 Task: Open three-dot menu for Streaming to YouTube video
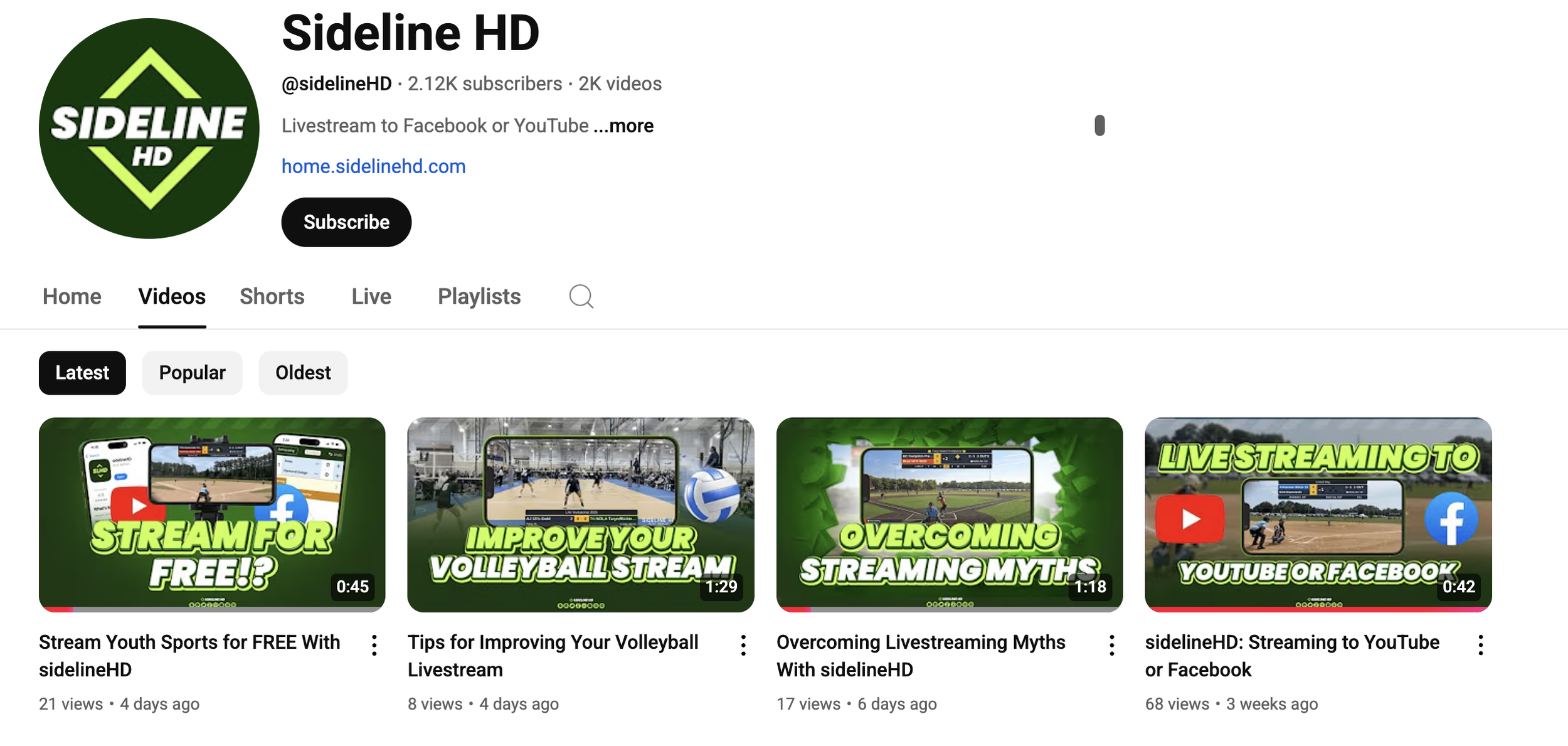[x=1480, y=645]
